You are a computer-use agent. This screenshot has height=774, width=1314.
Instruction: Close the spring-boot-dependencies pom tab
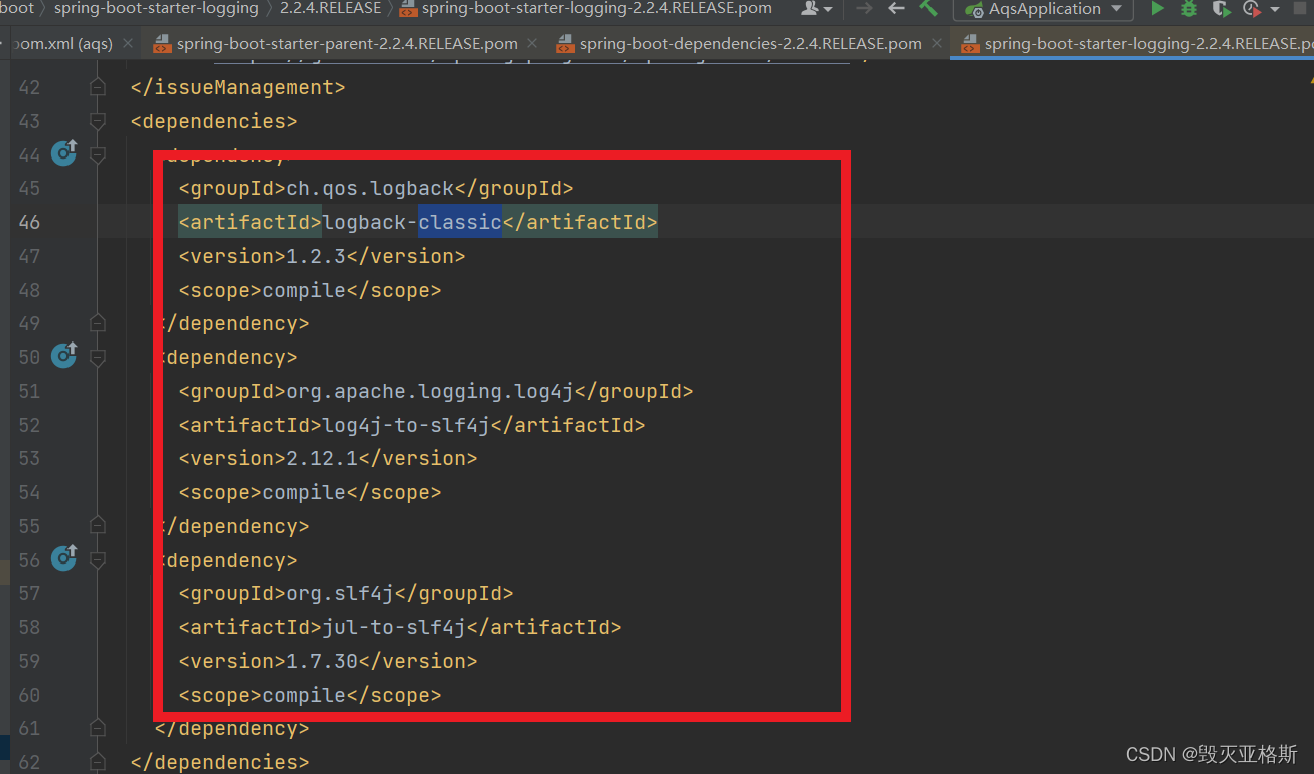pyautogui.click(x=936, y=44)
